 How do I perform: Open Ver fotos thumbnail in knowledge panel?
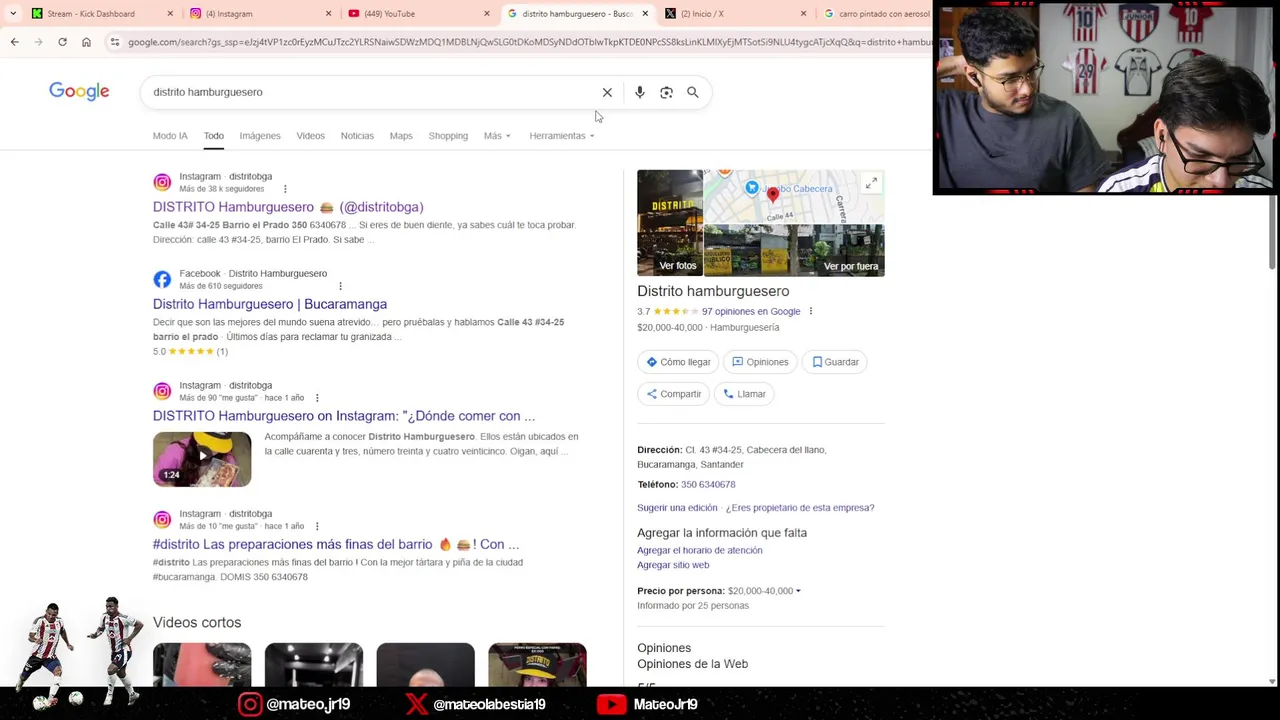click(670, 223)
